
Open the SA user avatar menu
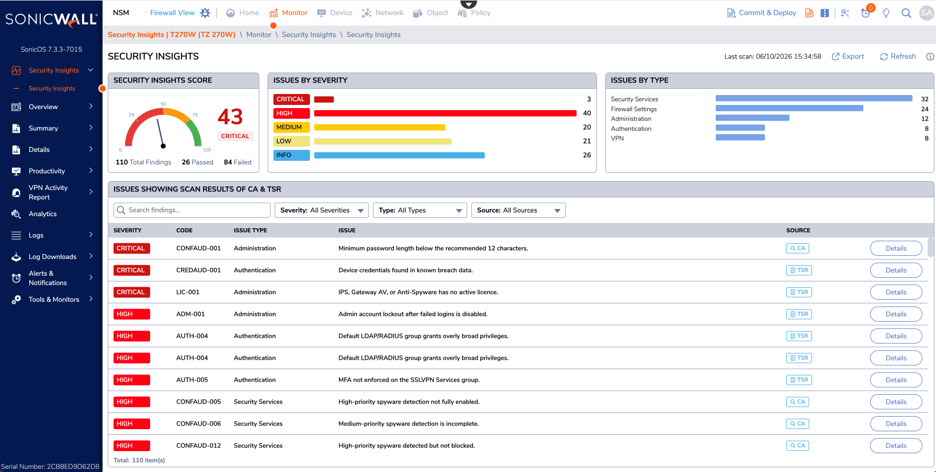(925, 13)
